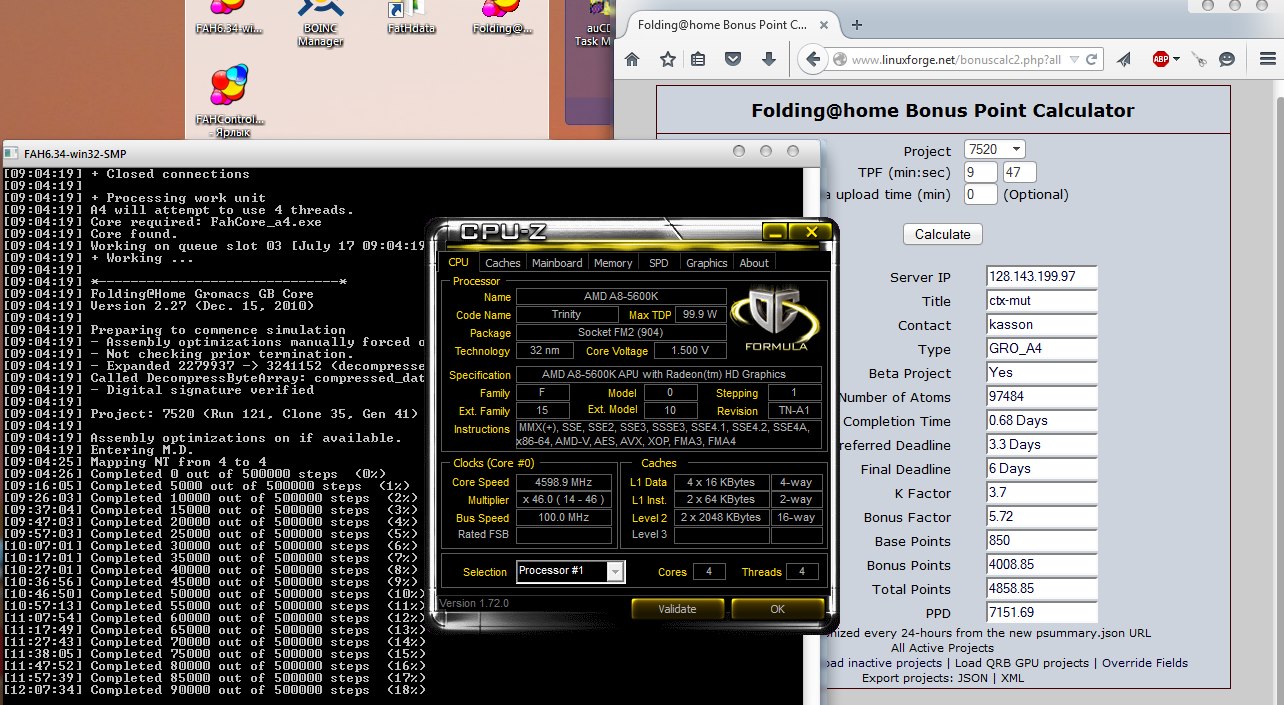Click the Base Points field 850
This screenshot has height=705, width=1284.
point(1042,541)
